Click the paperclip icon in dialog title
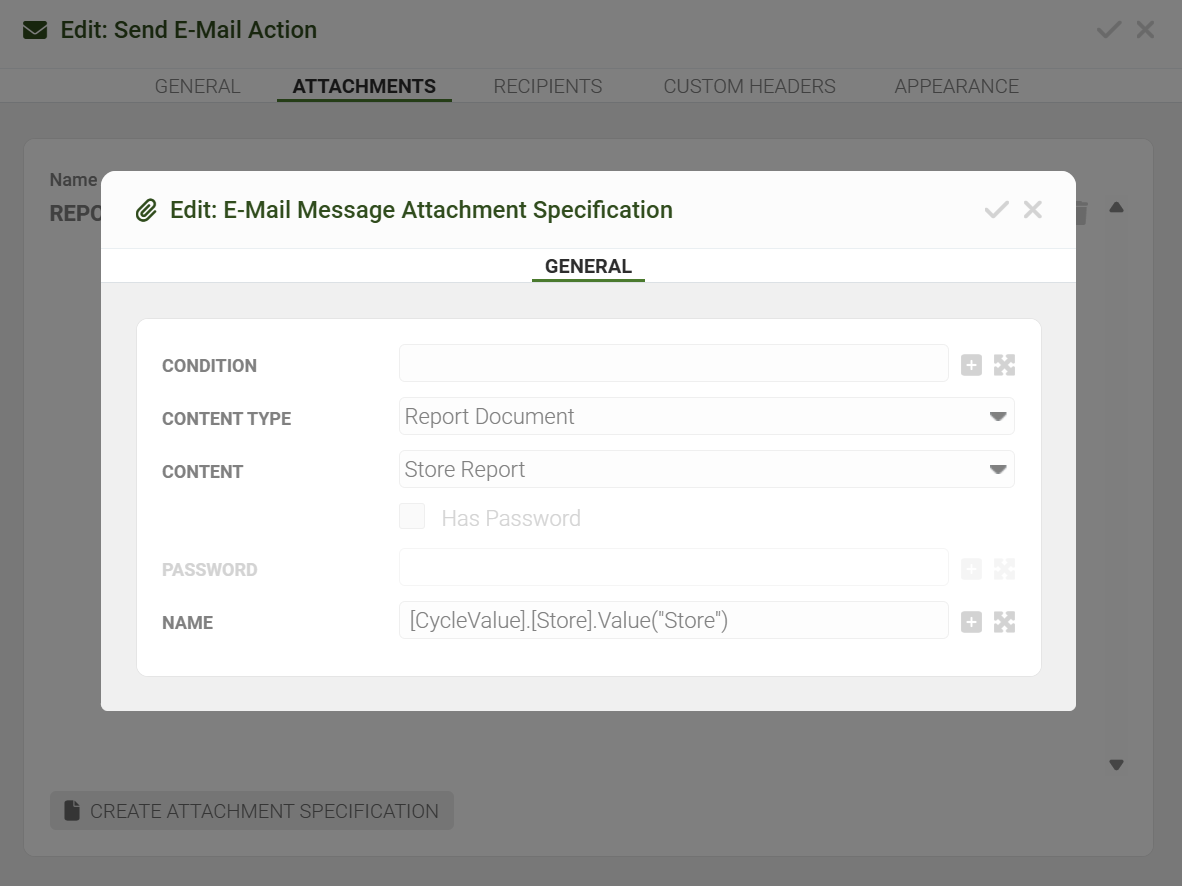The width and height of the screenshot is (1182, 886). [147, 211]
